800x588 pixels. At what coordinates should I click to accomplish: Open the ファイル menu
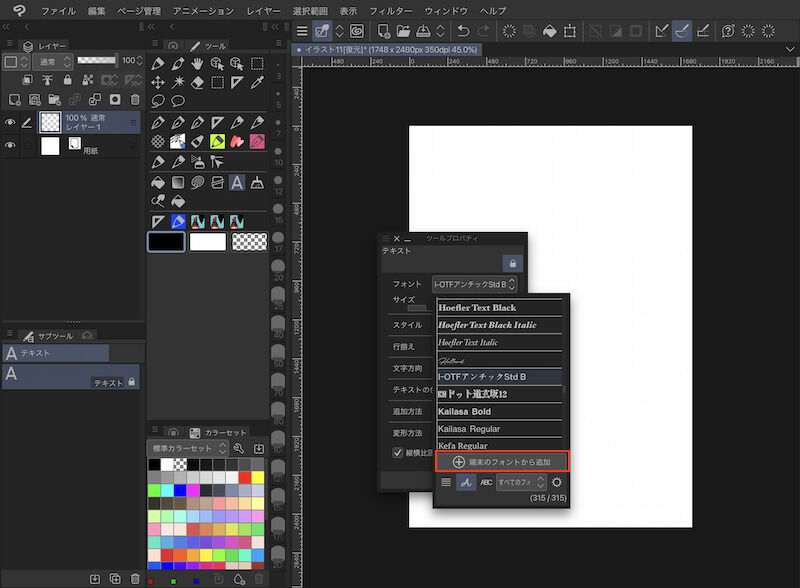coord(58,10)
